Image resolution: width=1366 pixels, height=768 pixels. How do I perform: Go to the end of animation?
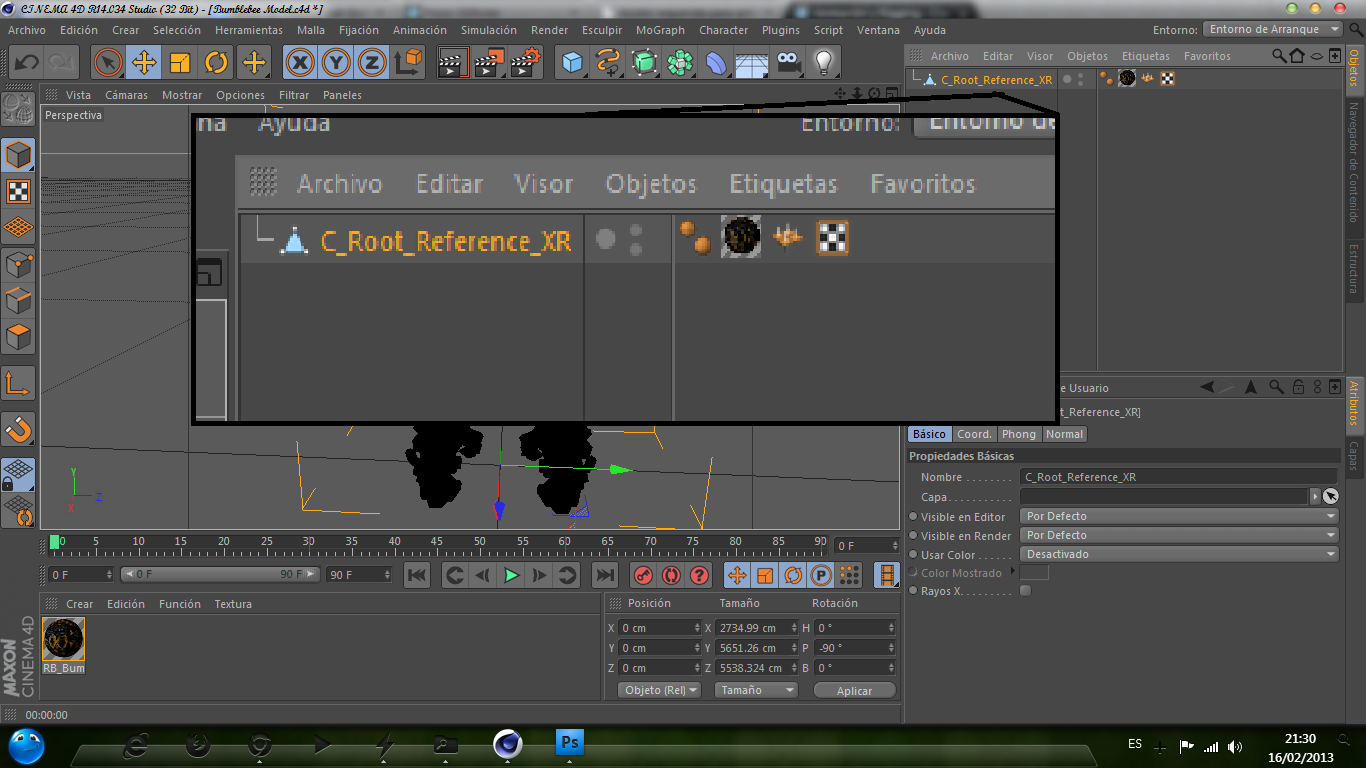click(x=605, y=575)
